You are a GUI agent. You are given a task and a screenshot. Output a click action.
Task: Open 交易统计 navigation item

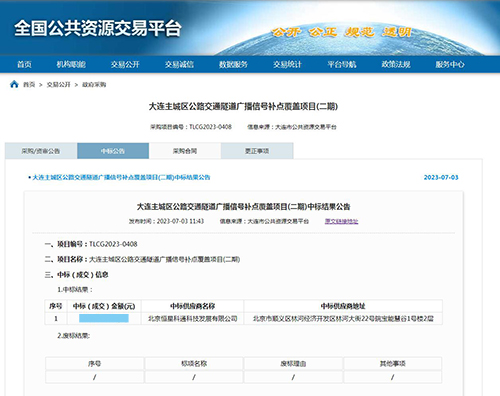287,64
